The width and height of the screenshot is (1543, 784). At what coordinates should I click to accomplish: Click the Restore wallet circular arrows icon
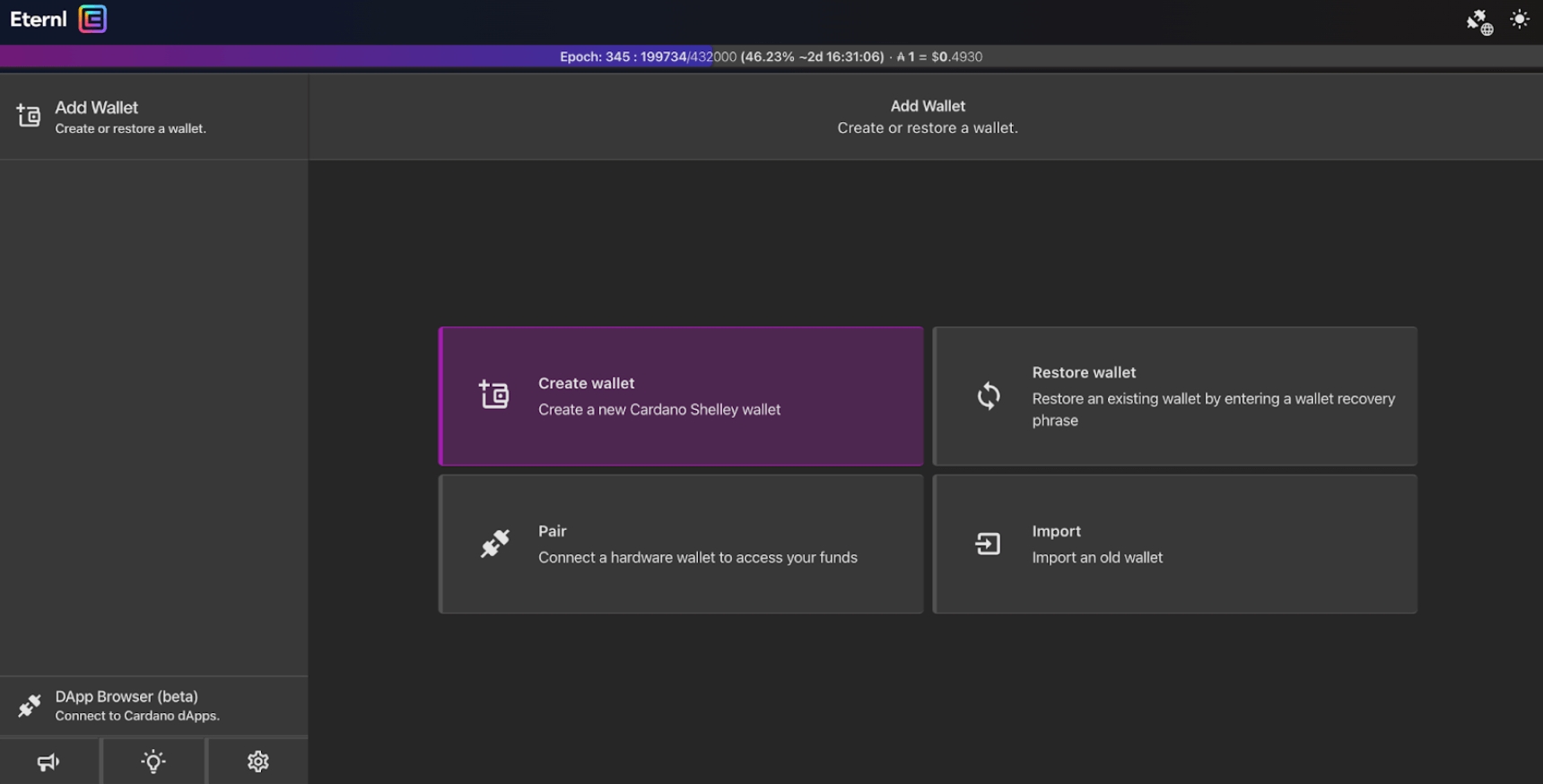coord(988,396)
